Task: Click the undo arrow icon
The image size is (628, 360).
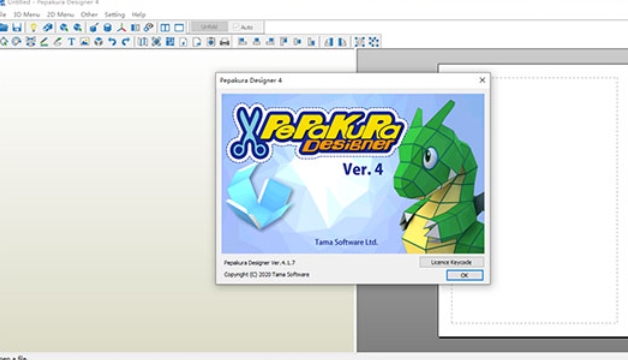Action: 112,42
